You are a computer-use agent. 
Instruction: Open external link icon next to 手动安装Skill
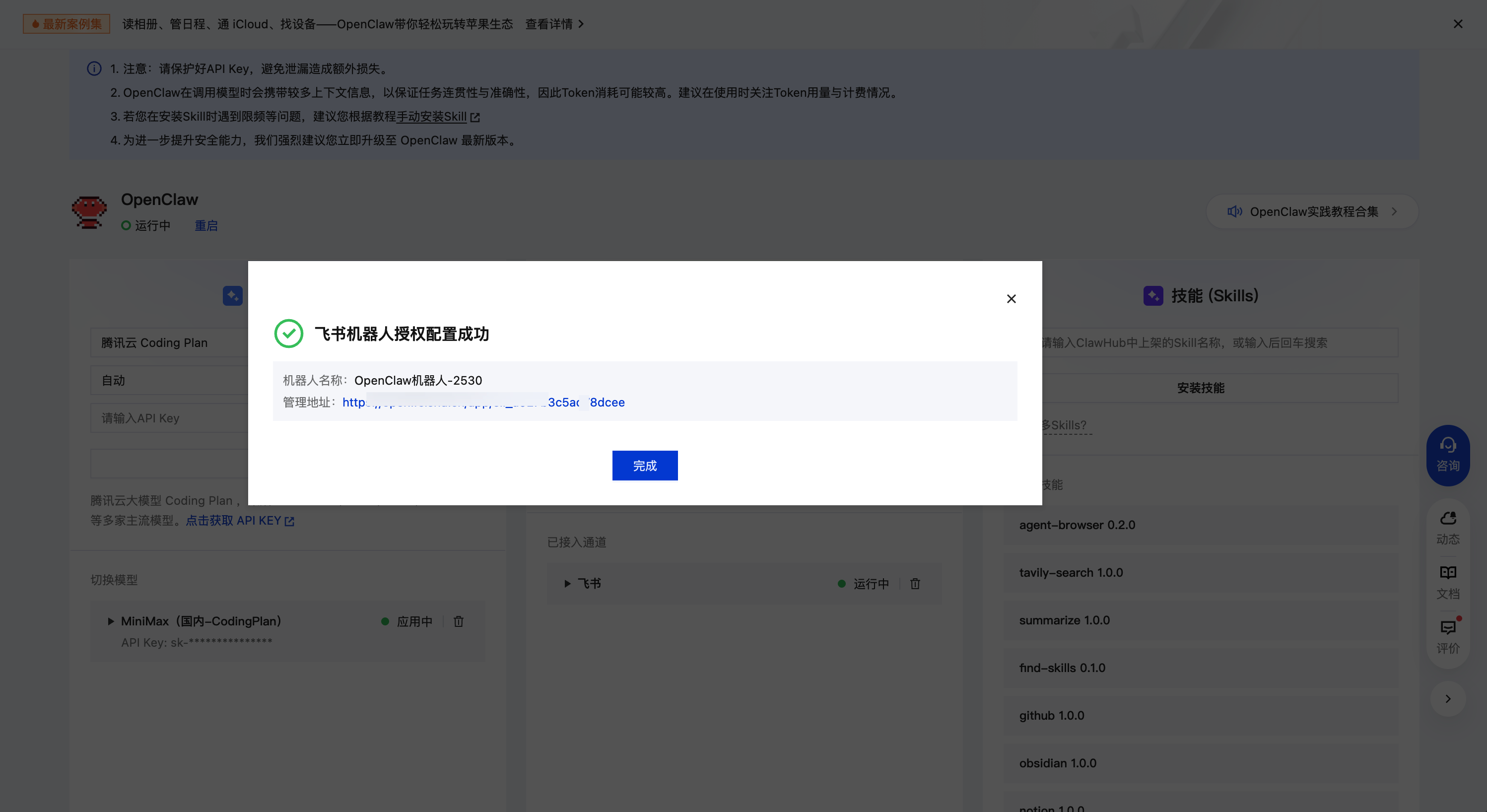474,117
